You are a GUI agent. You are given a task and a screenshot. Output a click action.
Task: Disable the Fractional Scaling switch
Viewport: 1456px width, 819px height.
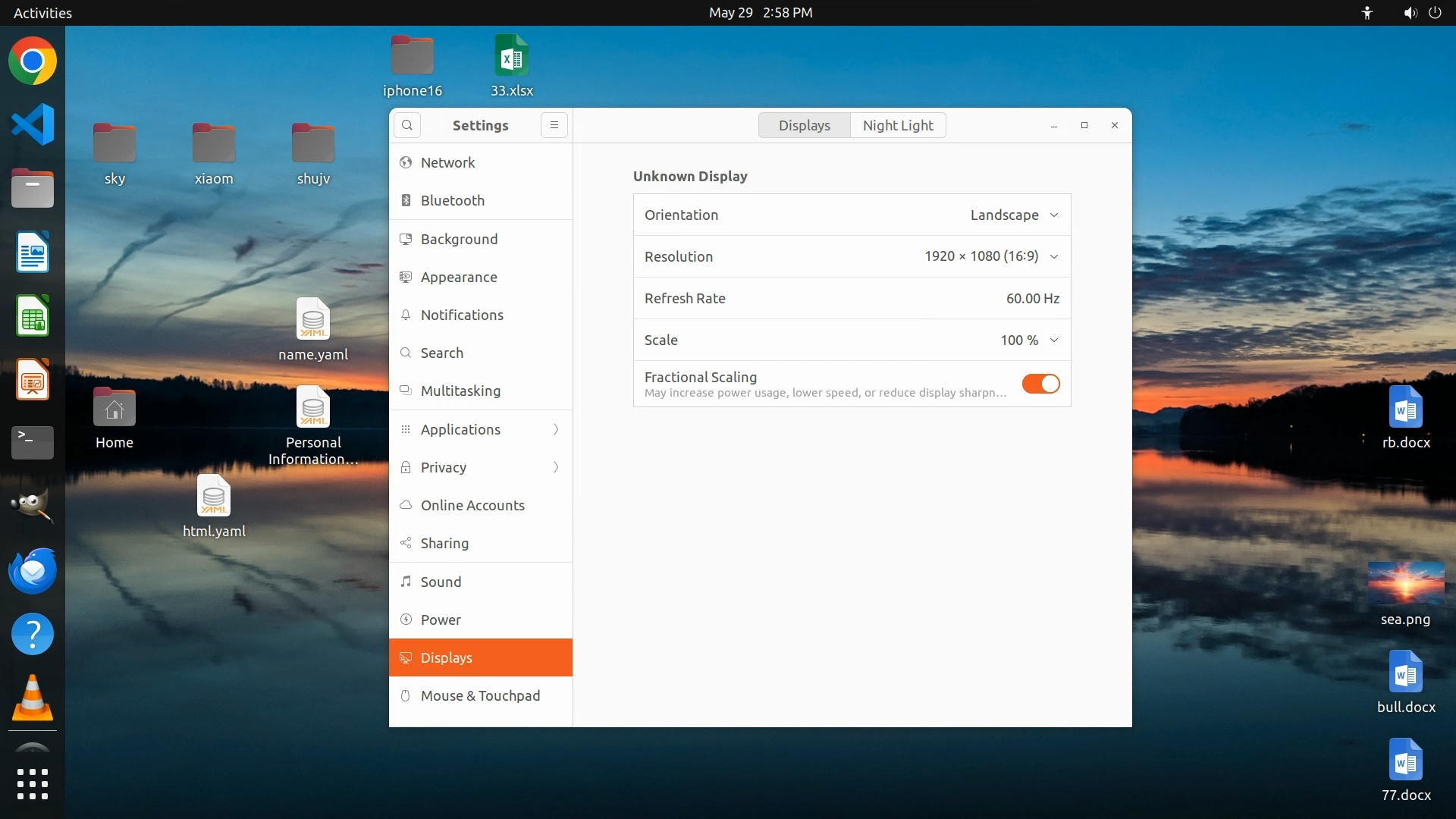[1040, 384]
